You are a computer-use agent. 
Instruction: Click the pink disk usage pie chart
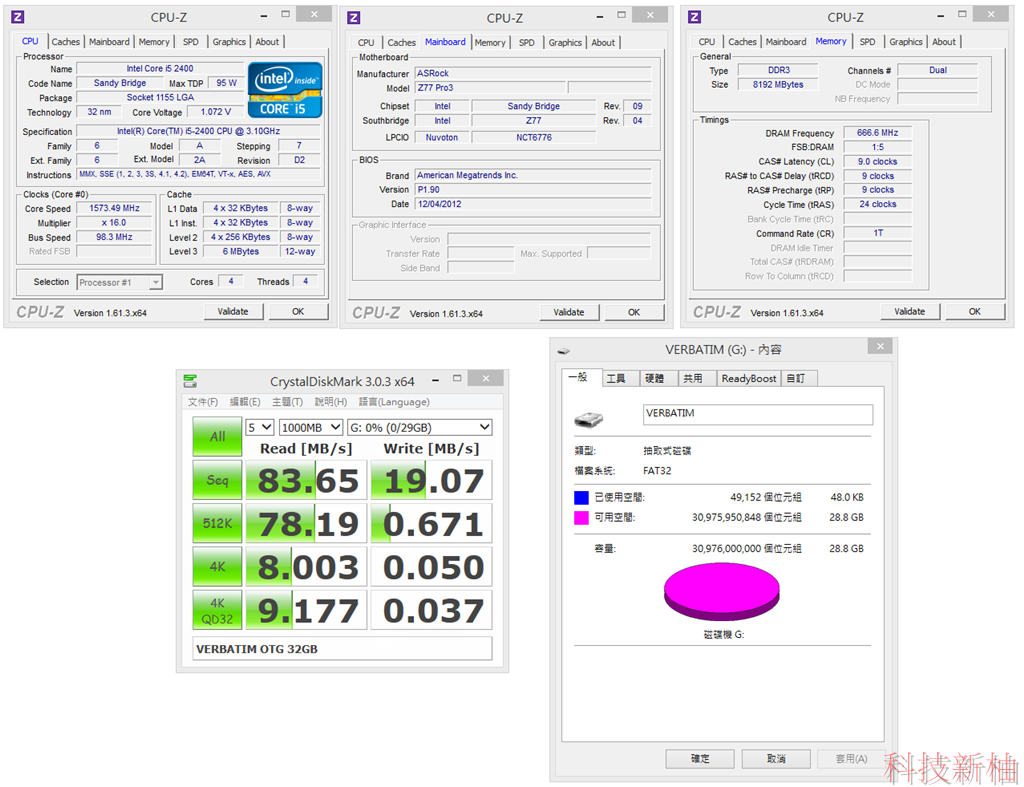(x=722, y=592)
